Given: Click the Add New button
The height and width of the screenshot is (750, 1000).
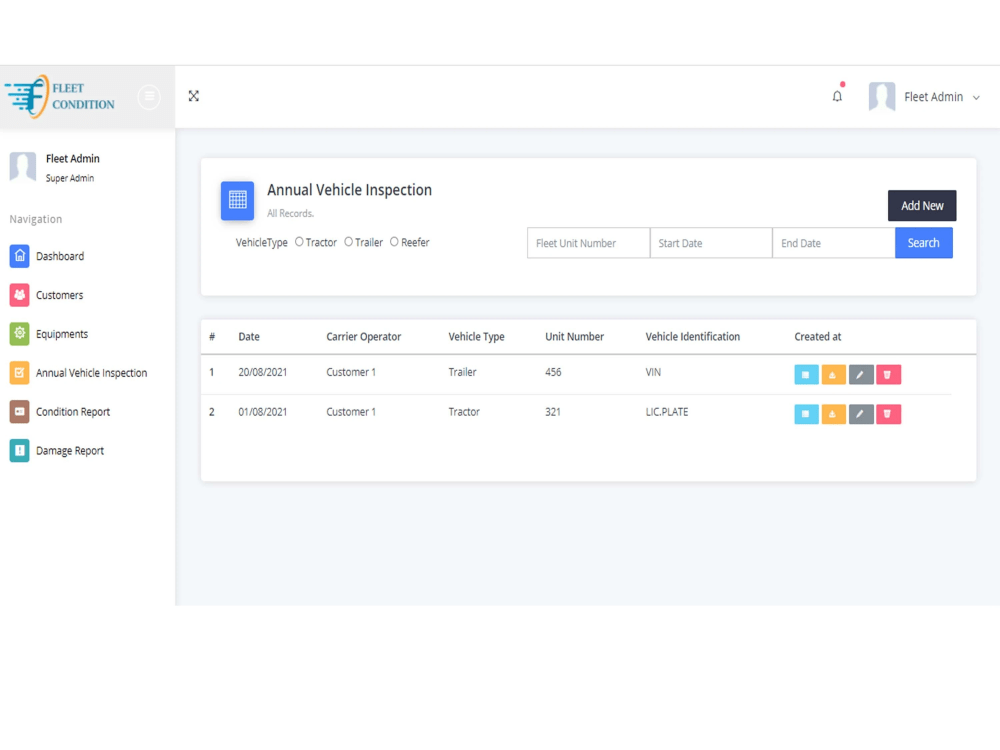Looking at the screenshot, I should [x=921, y=205].
